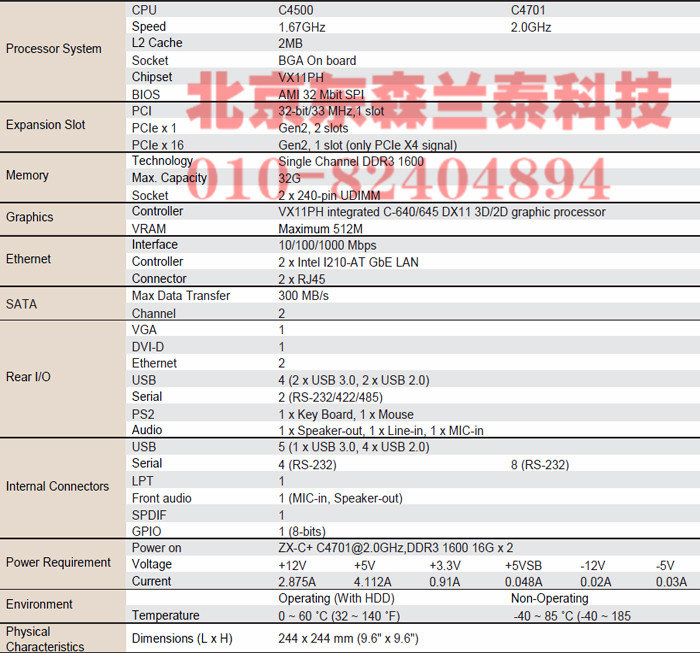Click the Processor System category cell
The width and height of the screenshot is (700, 653).
[54, 49]
